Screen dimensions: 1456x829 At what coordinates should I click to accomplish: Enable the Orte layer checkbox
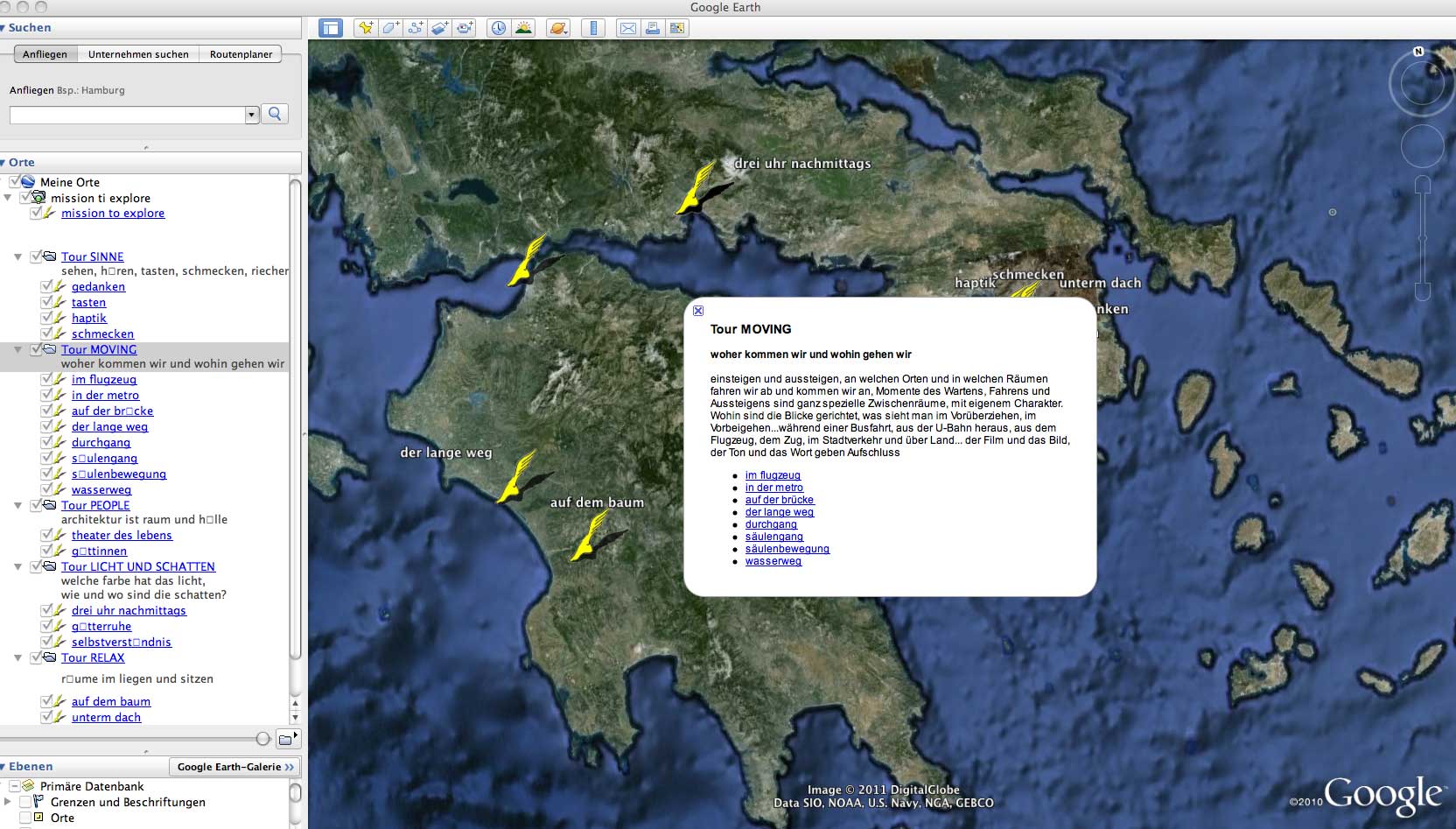24,818
